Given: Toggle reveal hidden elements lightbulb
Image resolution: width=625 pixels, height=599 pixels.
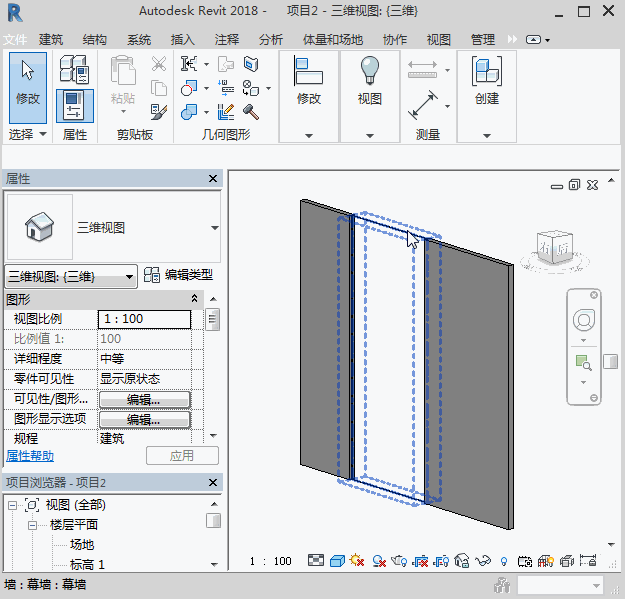Looking at the screenshot, I should pos(503,561).
